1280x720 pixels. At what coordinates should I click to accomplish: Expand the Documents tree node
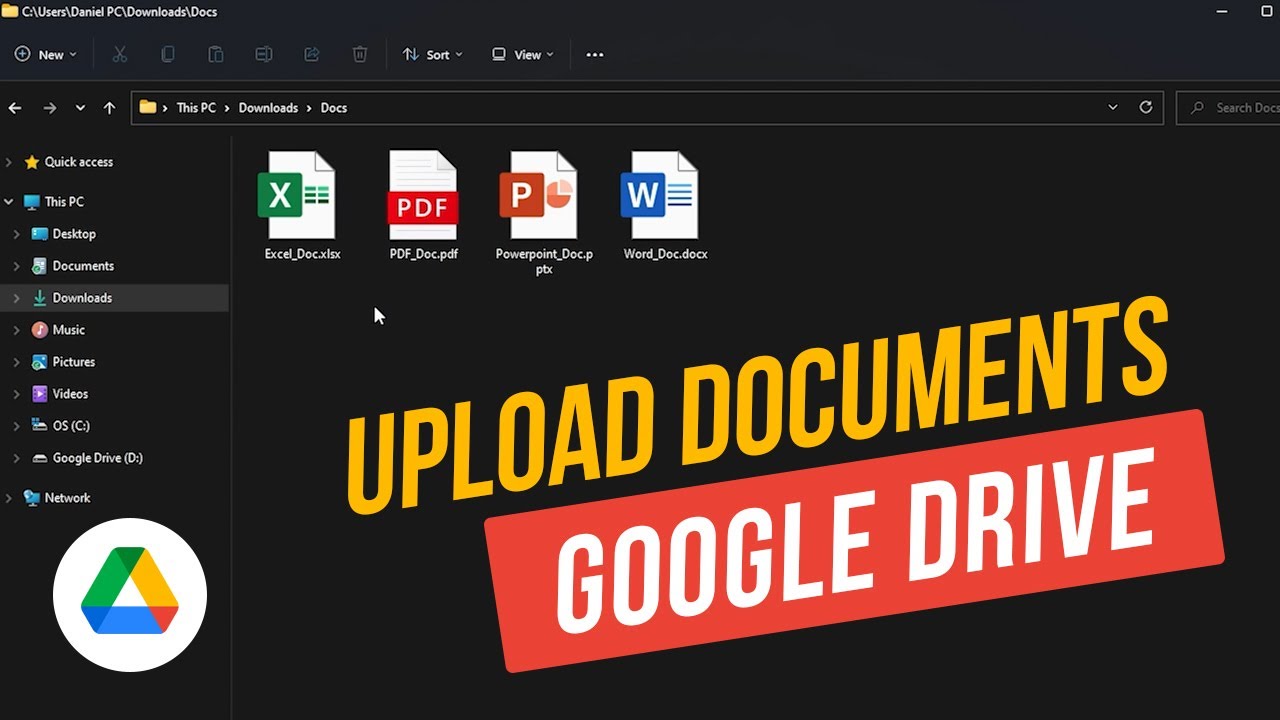16,266
